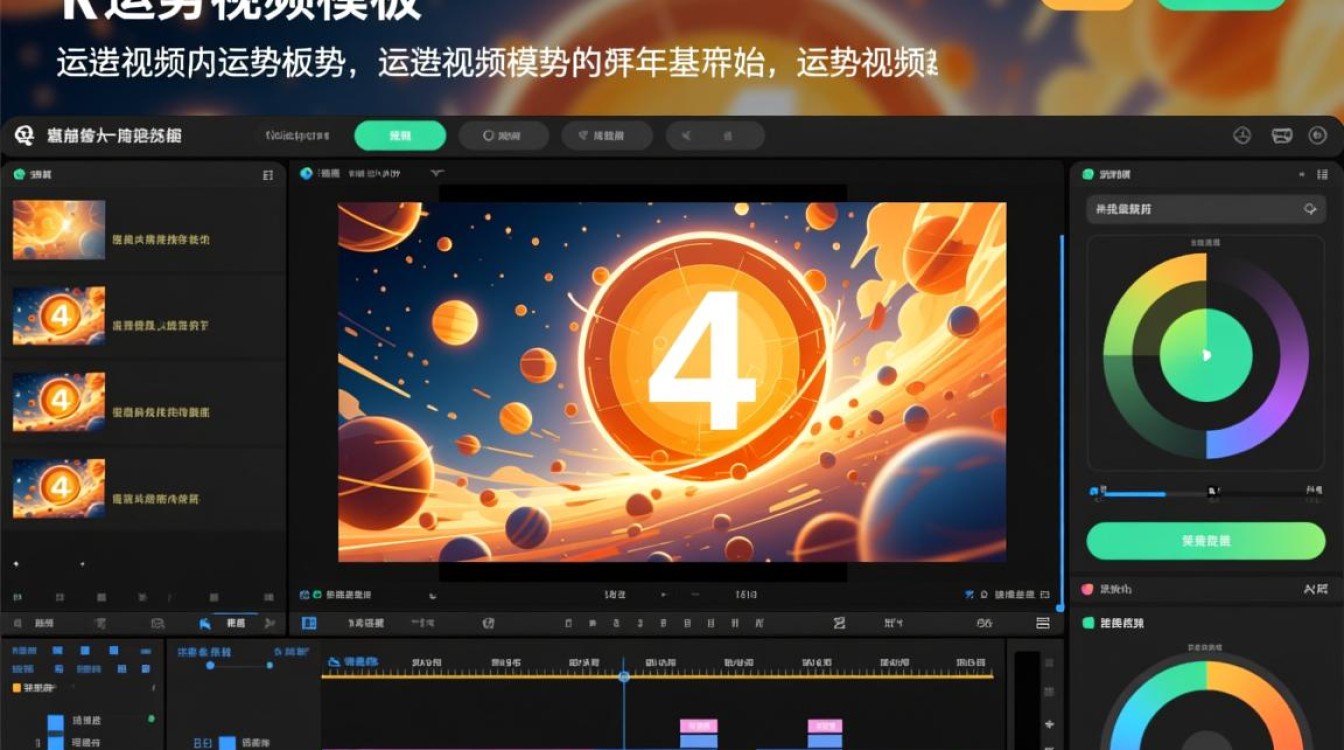Open the top bar pill tab with X icon
This screenshot has height=750, width=1344.
point(715,136)
